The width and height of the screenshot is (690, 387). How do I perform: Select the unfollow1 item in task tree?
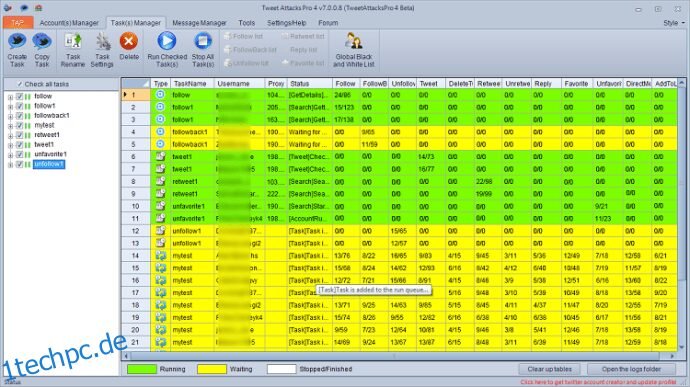tap(49, 164)
